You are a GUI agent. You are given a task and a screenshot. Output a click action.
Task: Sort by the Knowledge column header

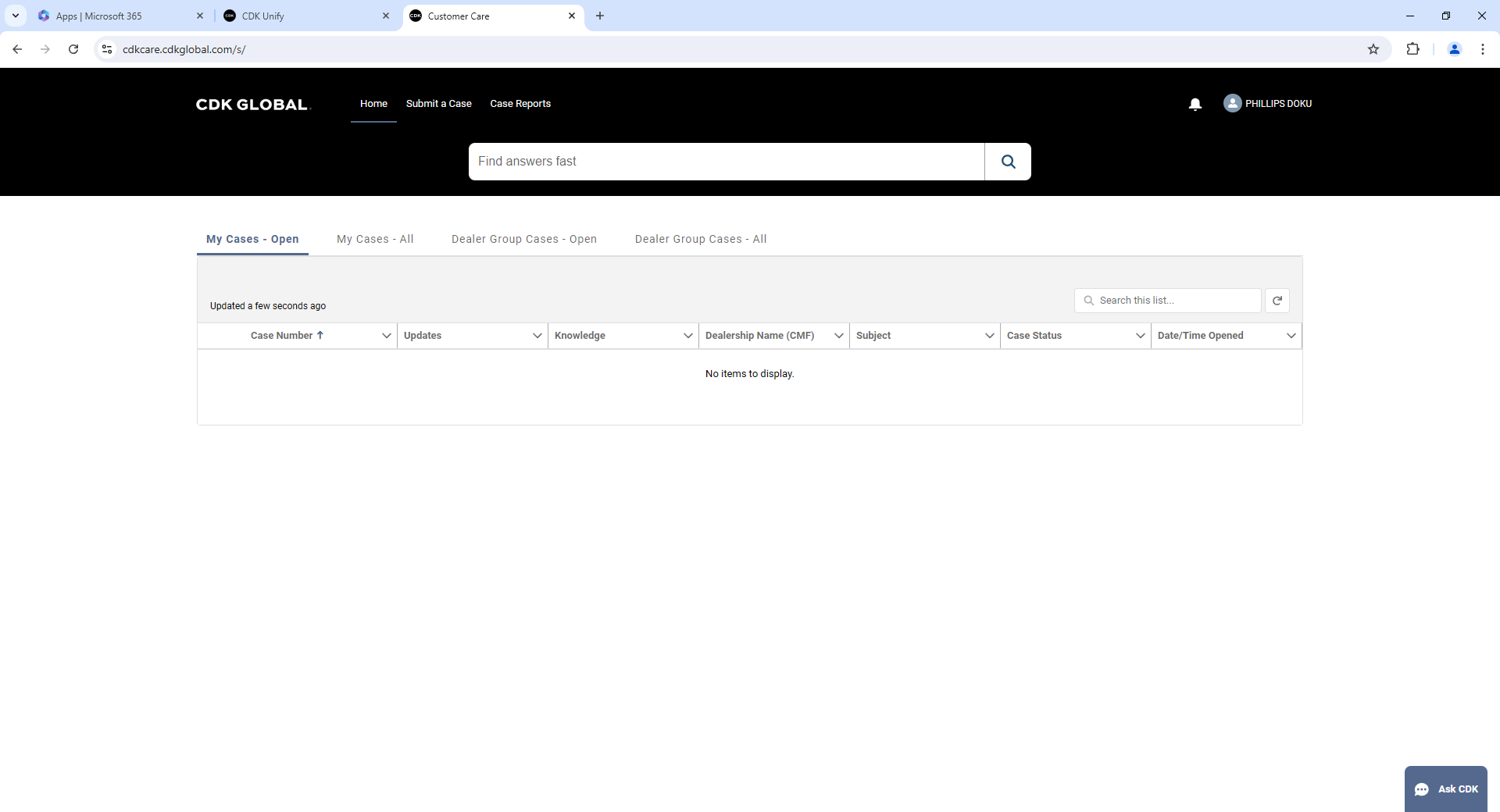580,336
